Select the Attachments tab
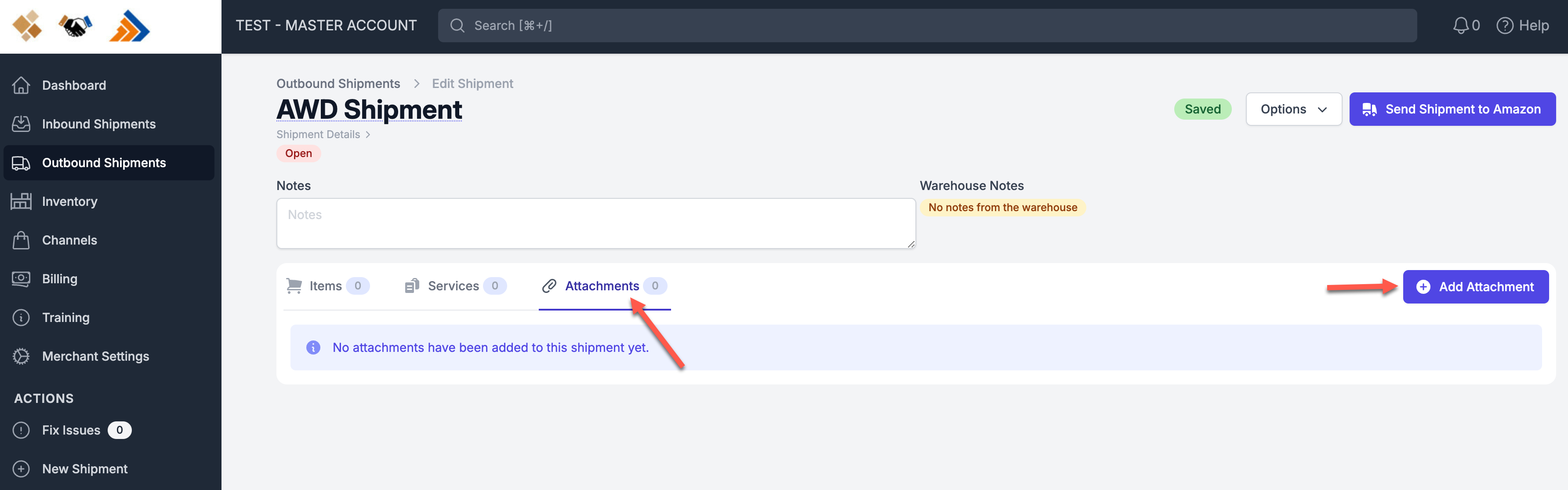The width and height of the screenshot is (1568, 490). click(603, 286)
